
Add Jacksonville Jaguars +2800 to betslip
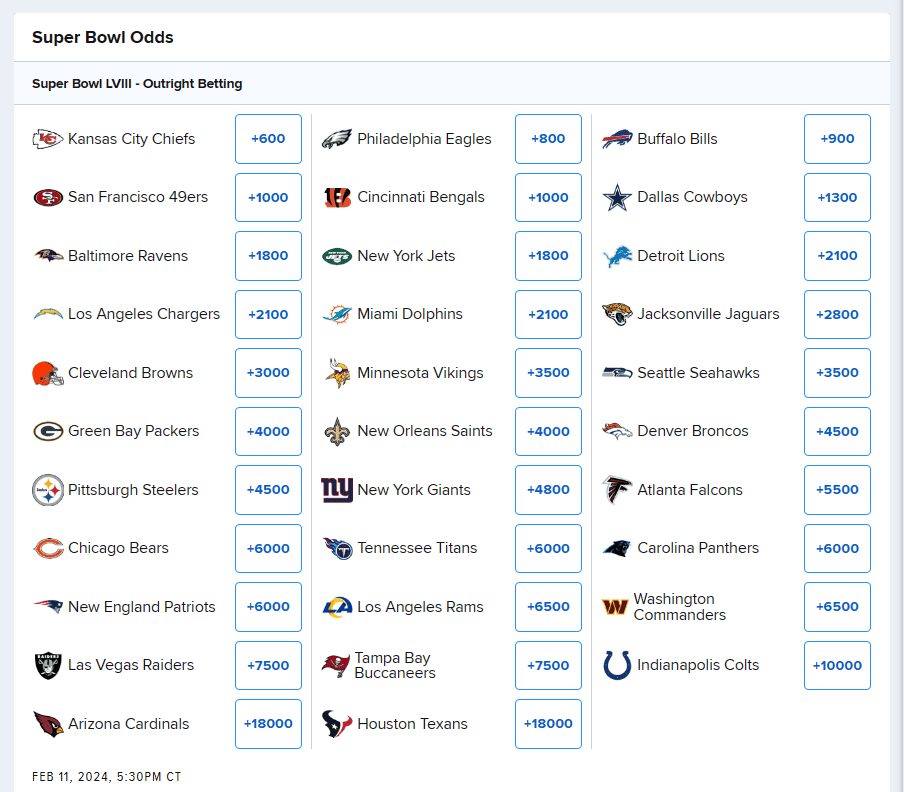point(837,314)
